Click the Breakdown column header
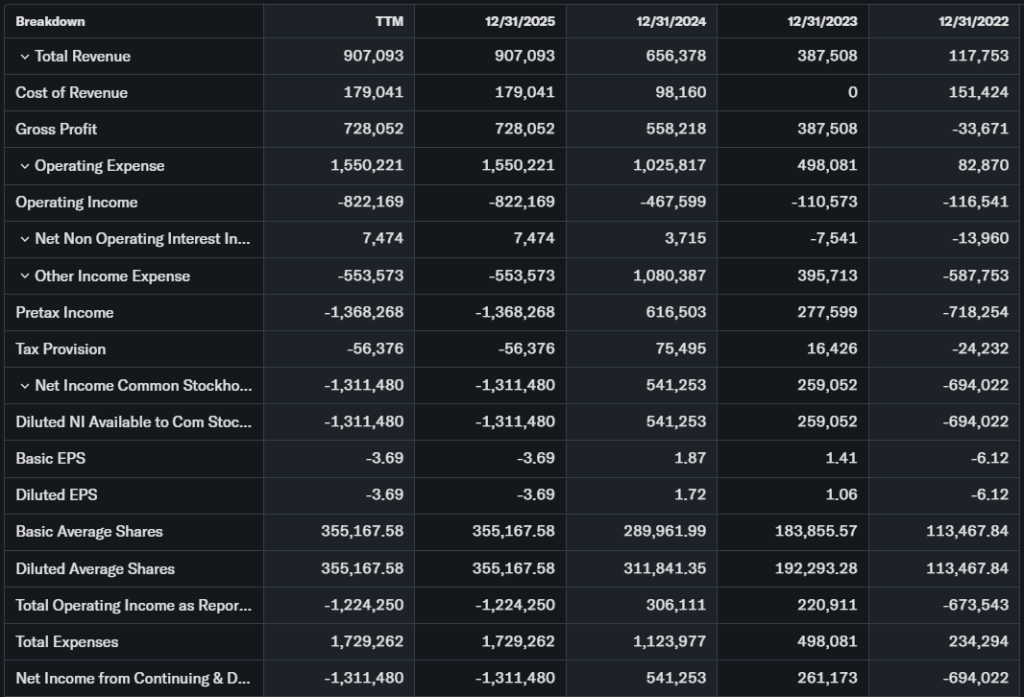This screenshot has width=1024, height=697. 50,21
